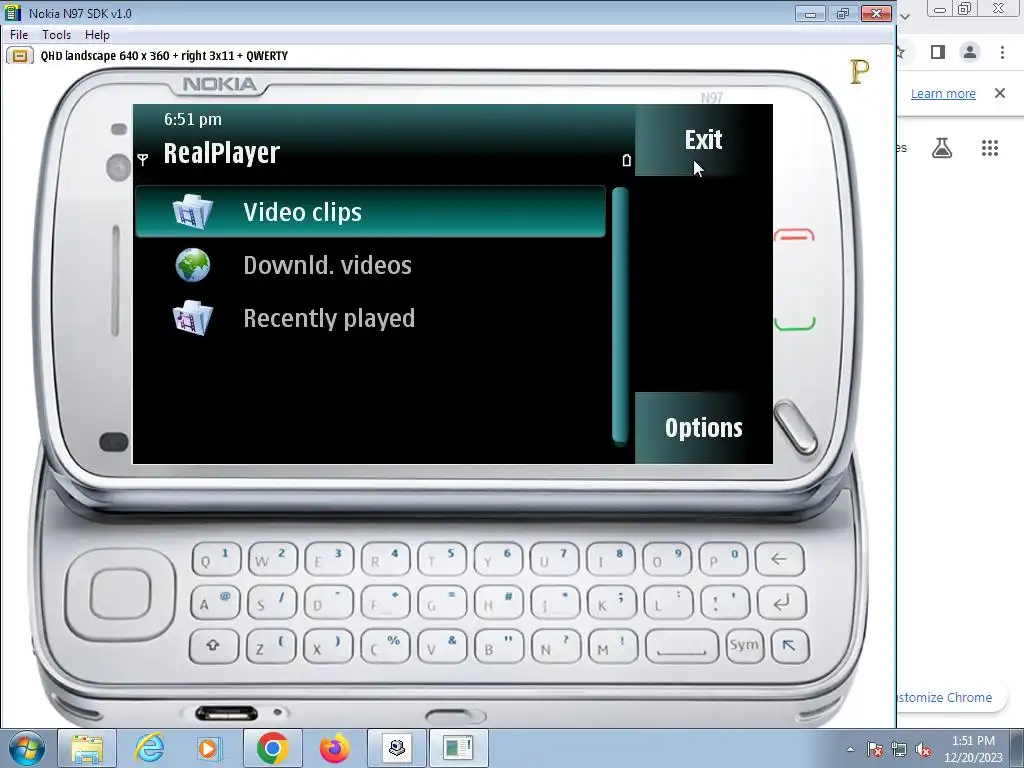Image resolution: width=1024 pixels, height=768 pixels.
Task: Click the 6:51 pm clock text
Action: (x=193, y=120)
